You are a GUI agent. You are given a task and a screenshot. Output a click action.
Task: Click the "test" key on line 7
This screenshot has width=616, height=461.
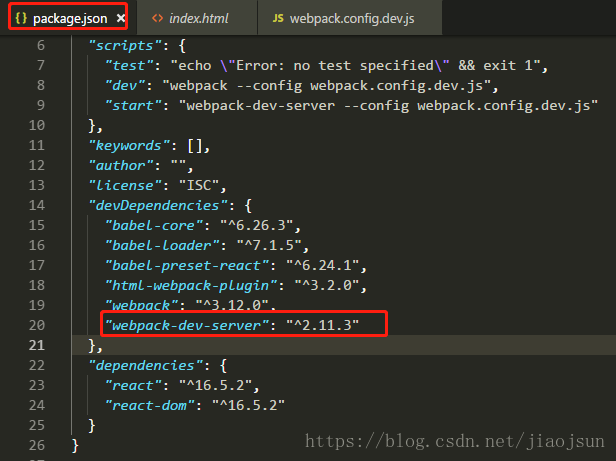(129, 65)
